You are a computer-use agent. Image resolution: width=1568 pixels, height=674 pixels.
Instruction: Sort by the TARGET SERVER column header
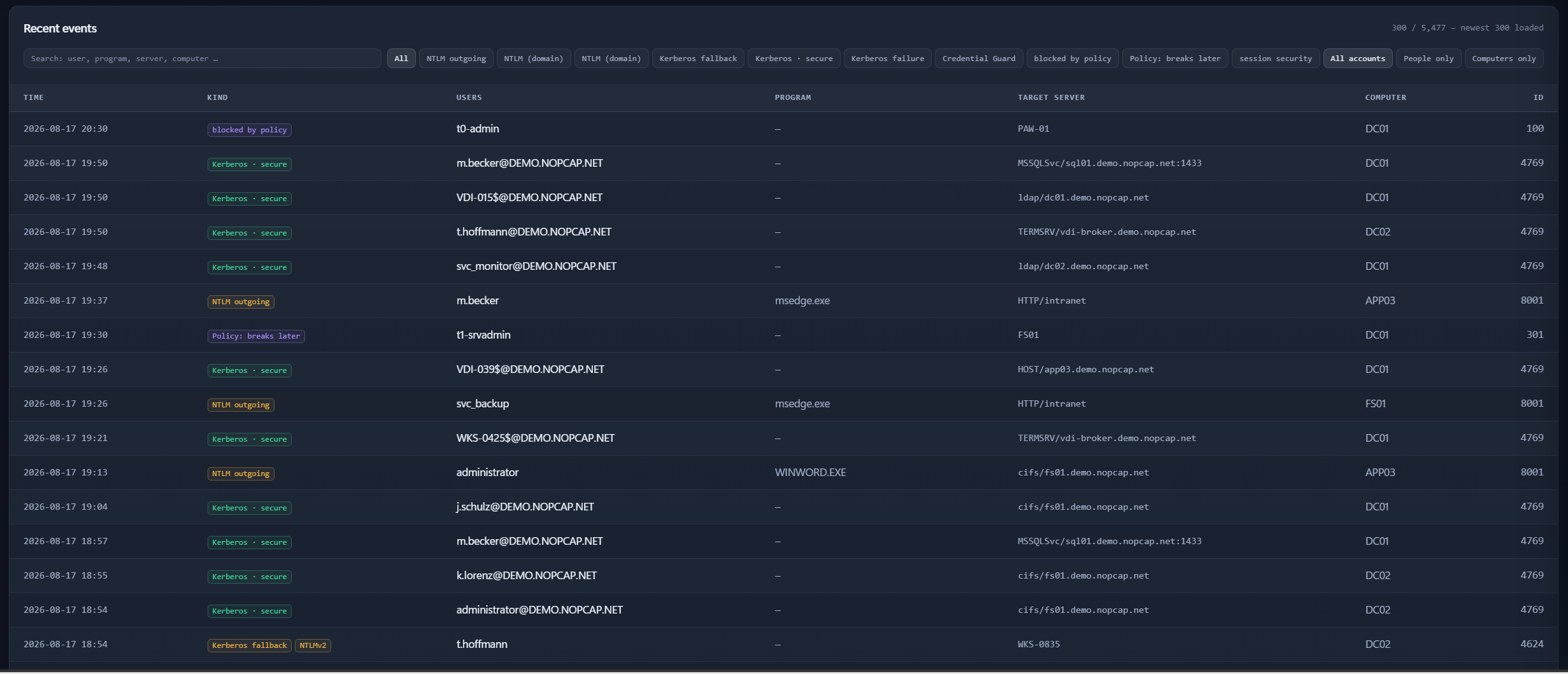pos(1051,97)
